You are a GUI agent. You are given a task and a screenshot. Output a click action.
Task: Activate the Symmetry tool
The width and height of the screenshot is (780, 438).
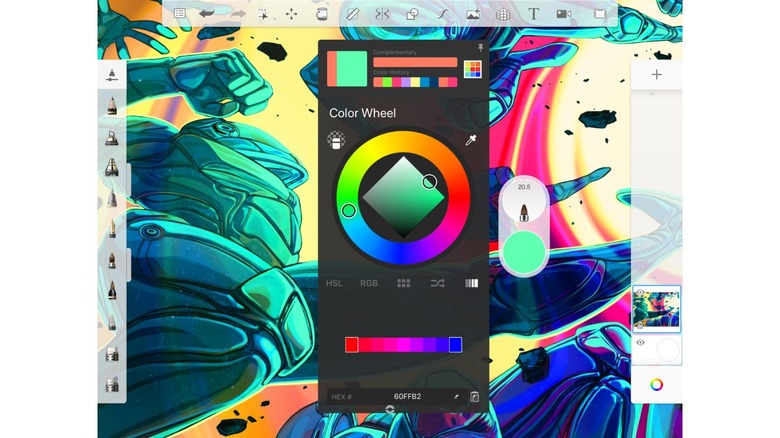point(382,14)
